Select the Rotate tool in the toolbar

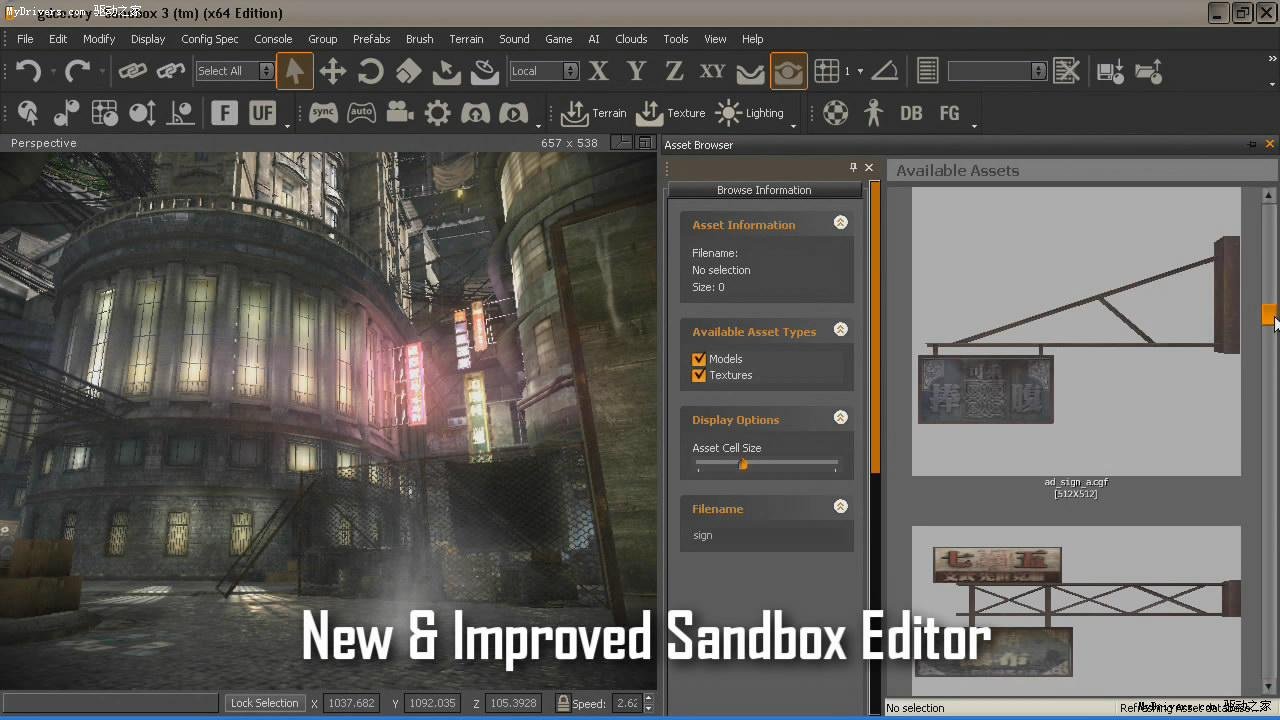370,71
